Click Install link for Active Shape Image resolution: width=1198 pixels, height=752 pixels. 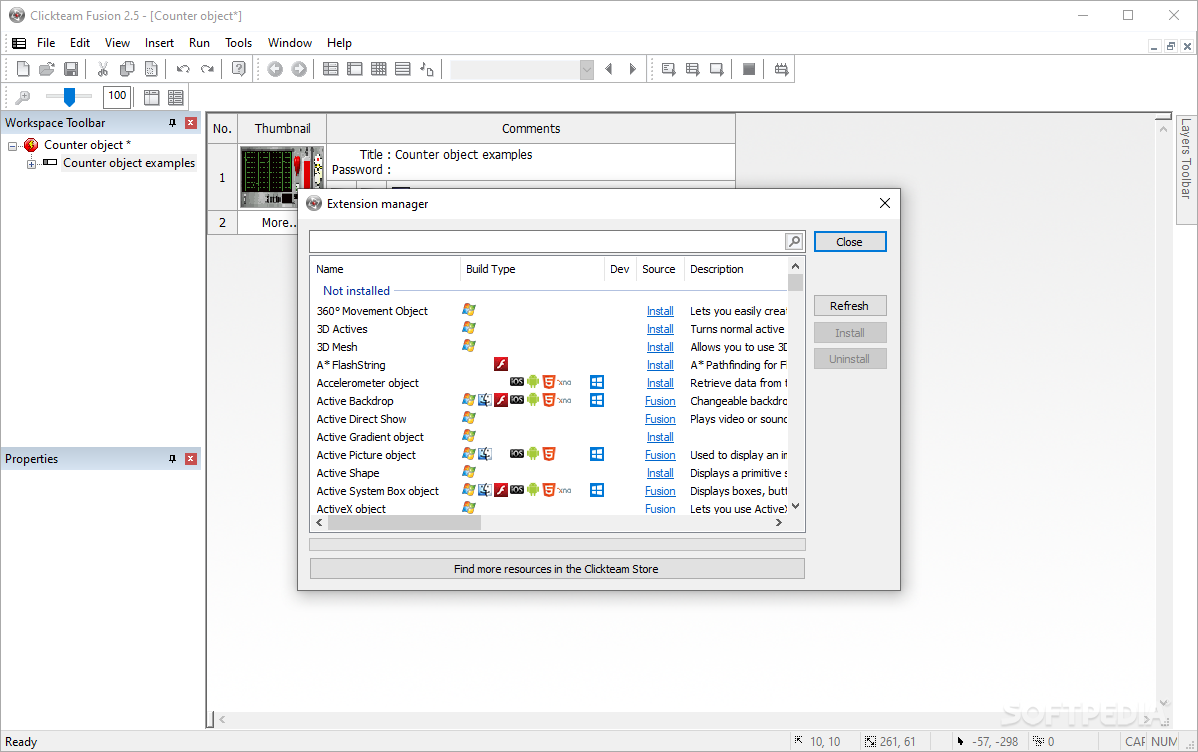pyautogui.click(x=660, y=473)
